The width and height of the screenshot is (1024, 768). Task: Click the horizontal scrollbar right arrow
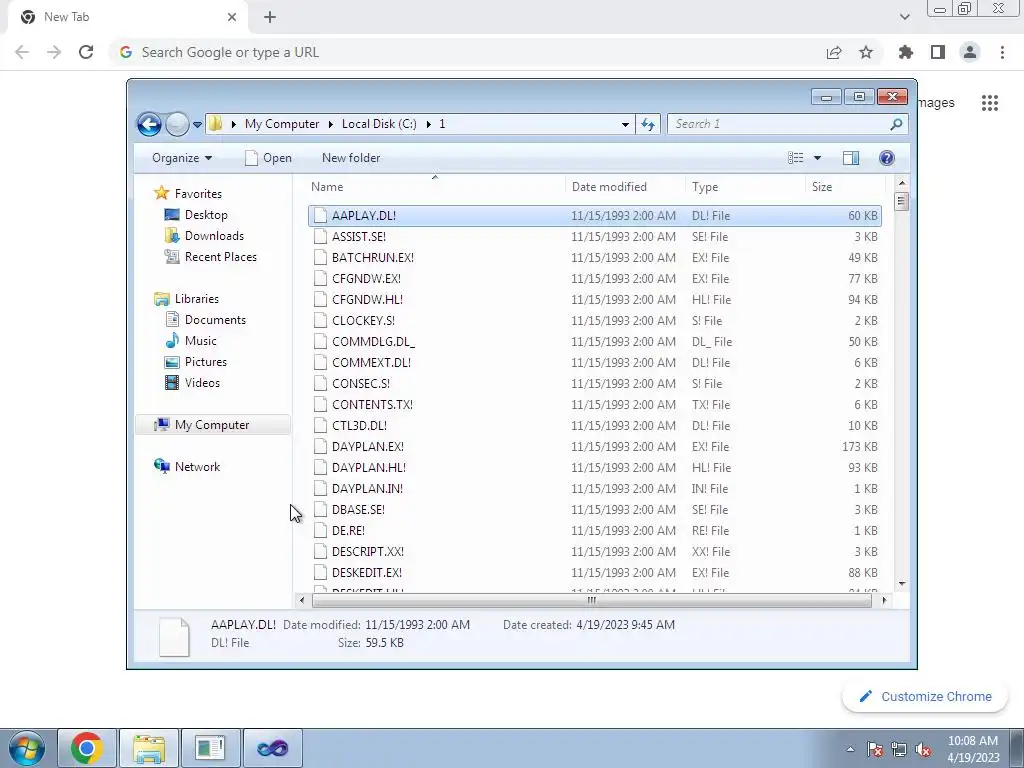[884, 600]
